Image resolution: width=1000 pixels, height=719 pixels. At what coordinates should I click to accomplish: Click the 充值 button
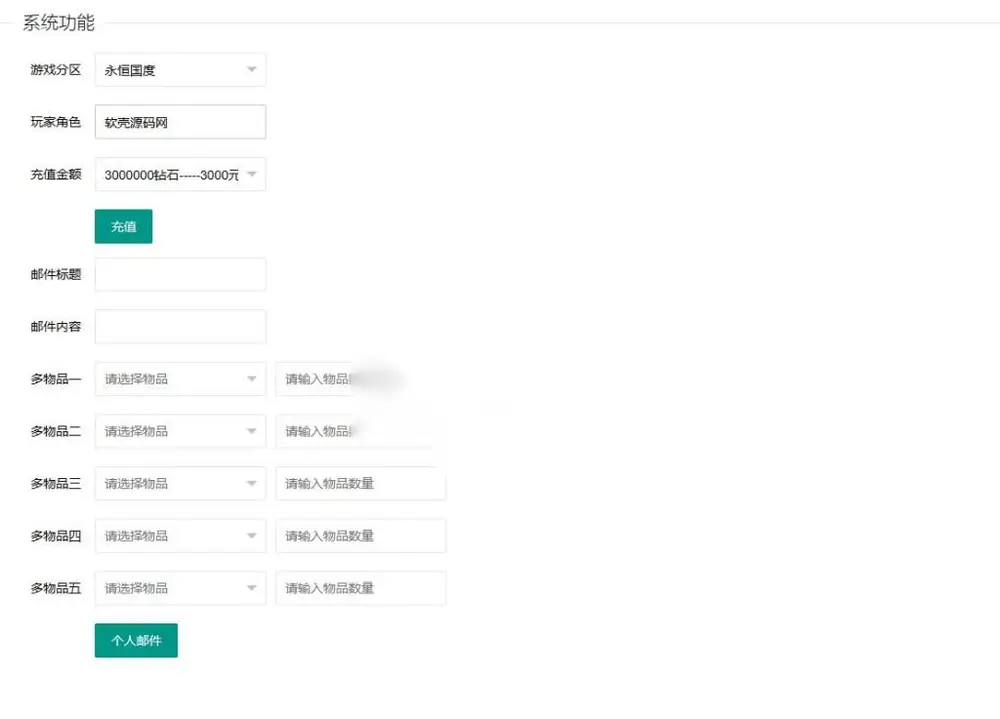pos(124,226)
